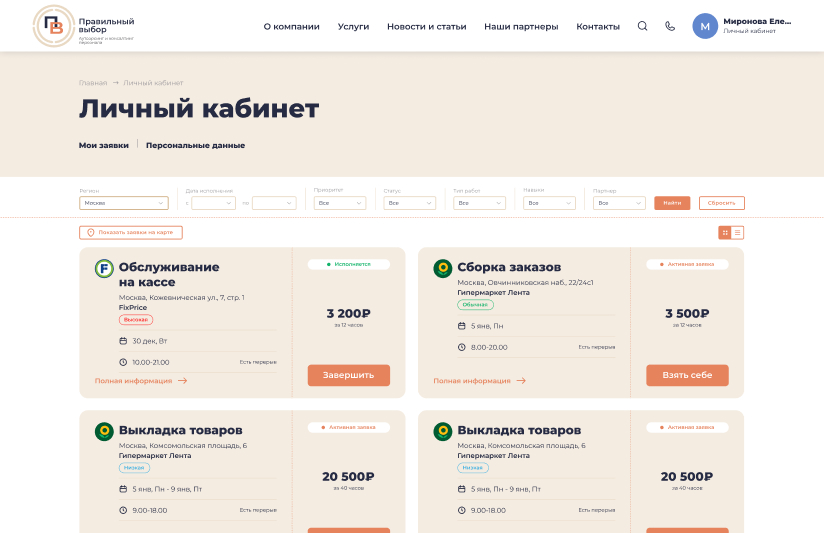Image resolution: width=824 pixels, height=533 pixels.
Task: Click the blue M user avatar
Action: pos(705,26)
